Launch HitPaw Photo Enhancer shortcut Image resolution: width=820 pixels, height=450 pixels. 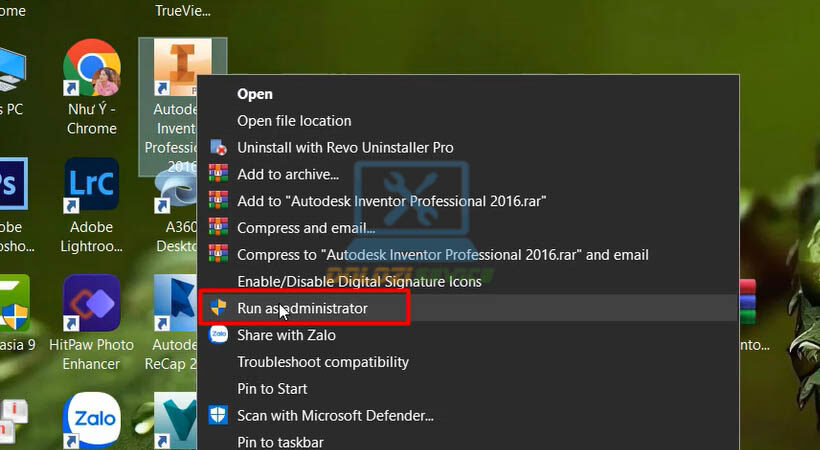[x=92, y=304]
